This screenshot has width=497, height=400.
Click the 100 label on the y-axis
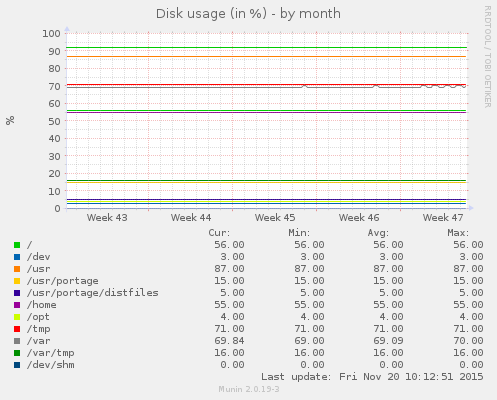(x=51, y=34)
